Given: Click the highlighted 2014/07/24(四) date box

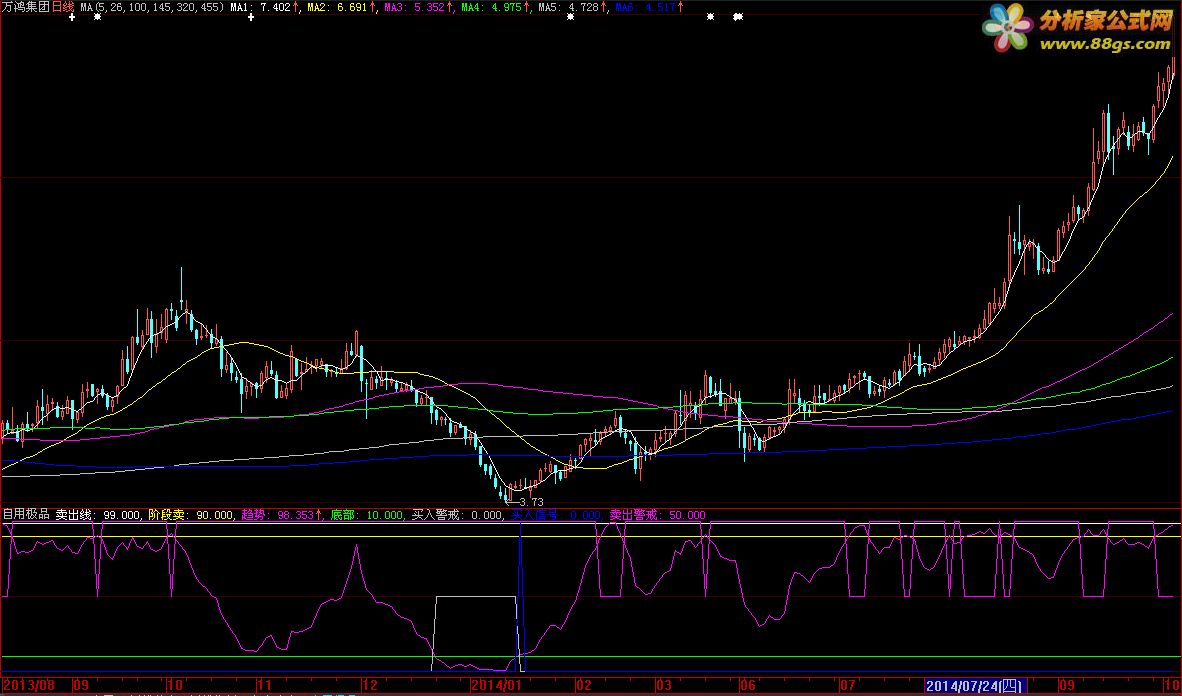Looking at the screenshot, I should tap(974, 685).
